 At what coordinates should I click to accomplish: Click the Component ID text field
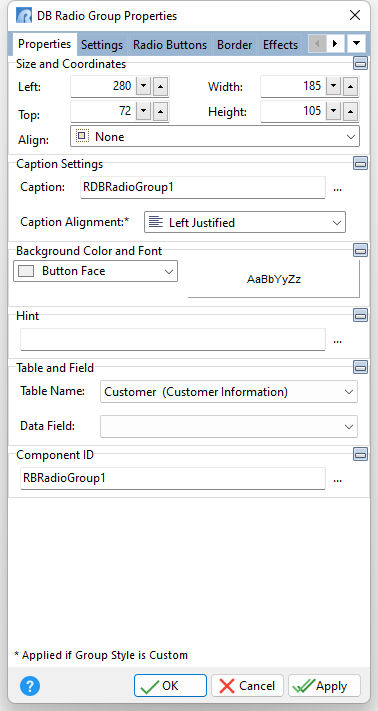173,478
